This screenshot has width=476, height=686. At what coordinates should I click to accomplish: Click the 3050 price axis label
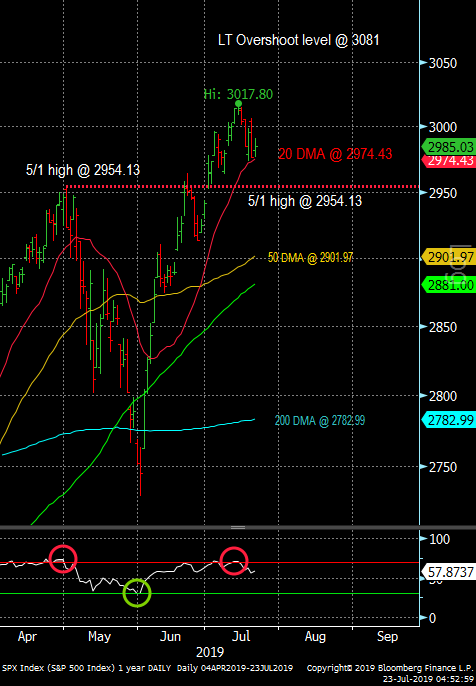pos(443,63)
